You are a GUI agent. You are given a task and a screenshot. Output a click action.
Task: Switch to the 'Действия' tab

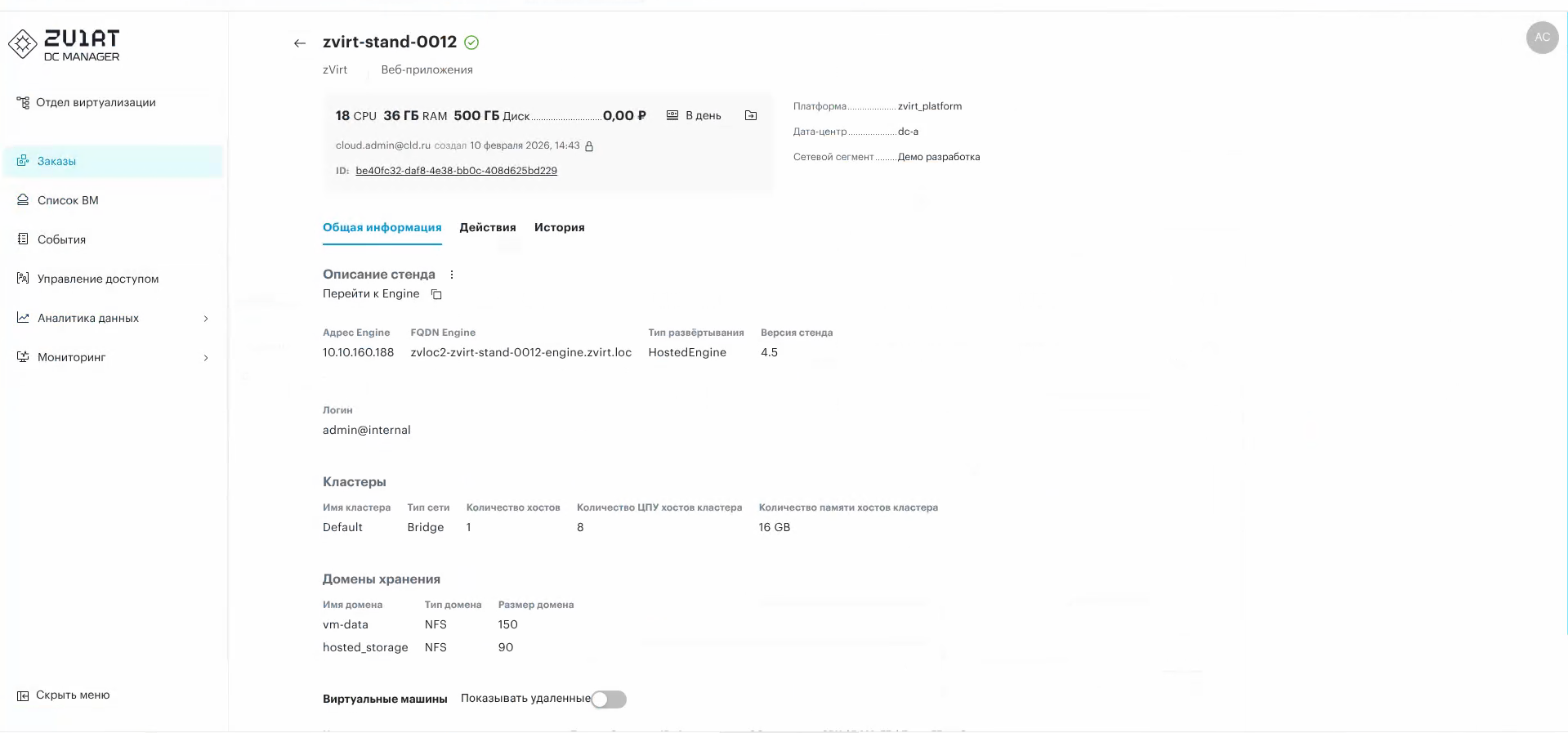488,228
